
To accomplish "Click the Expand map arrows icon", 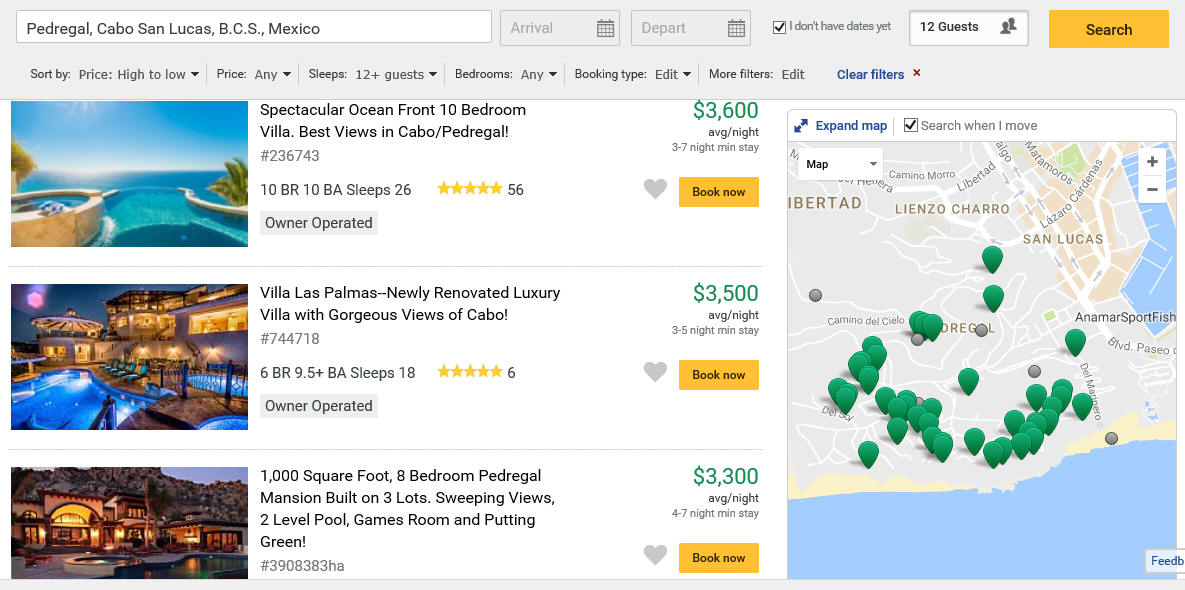I will (801, 126).
